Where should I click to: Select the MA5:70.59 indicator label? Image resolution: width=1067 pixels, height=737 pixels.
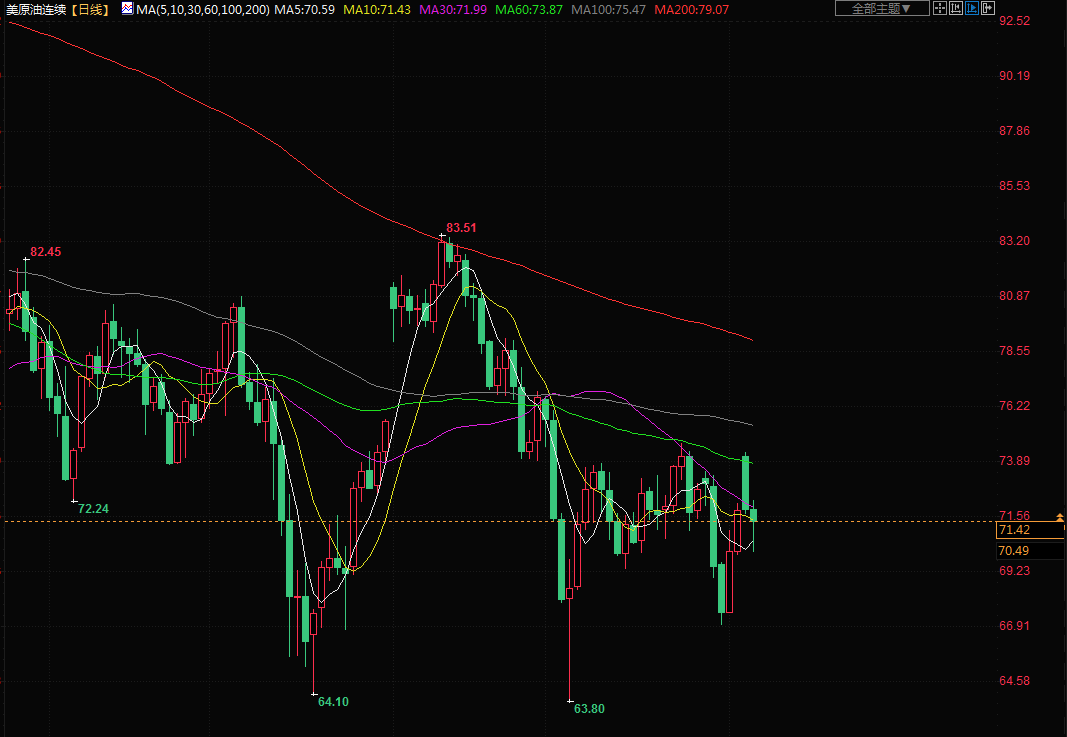[x=304, y=9]
